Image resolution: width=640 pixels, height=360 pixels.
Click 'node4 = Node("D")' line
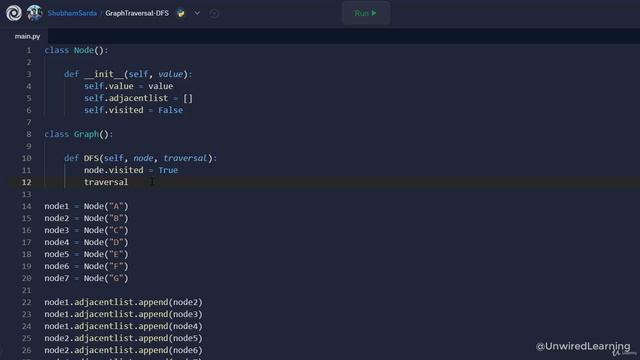[x=86, y=242]
